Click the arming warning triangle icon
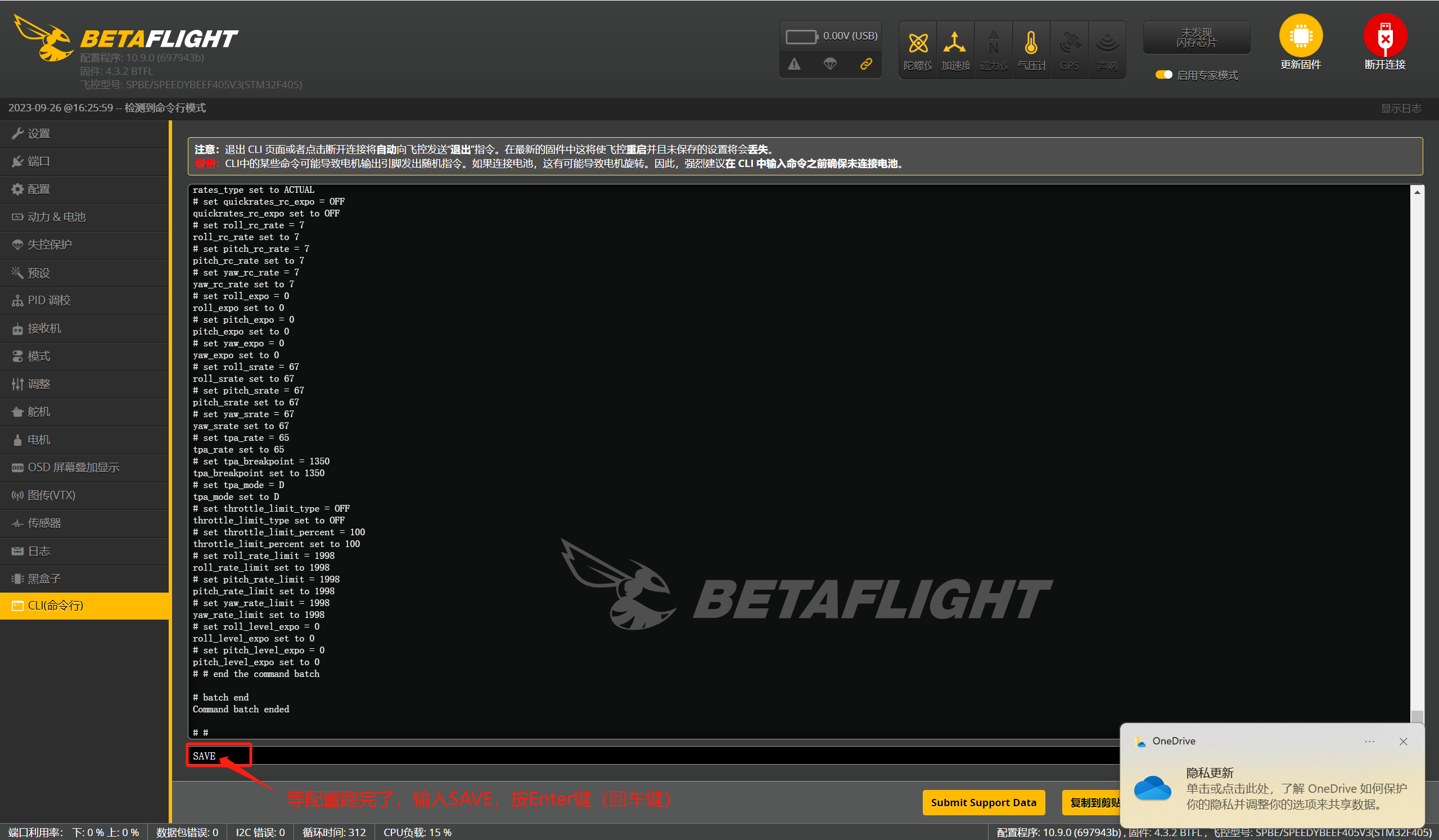1439x840 pixels. click(794, 64)
